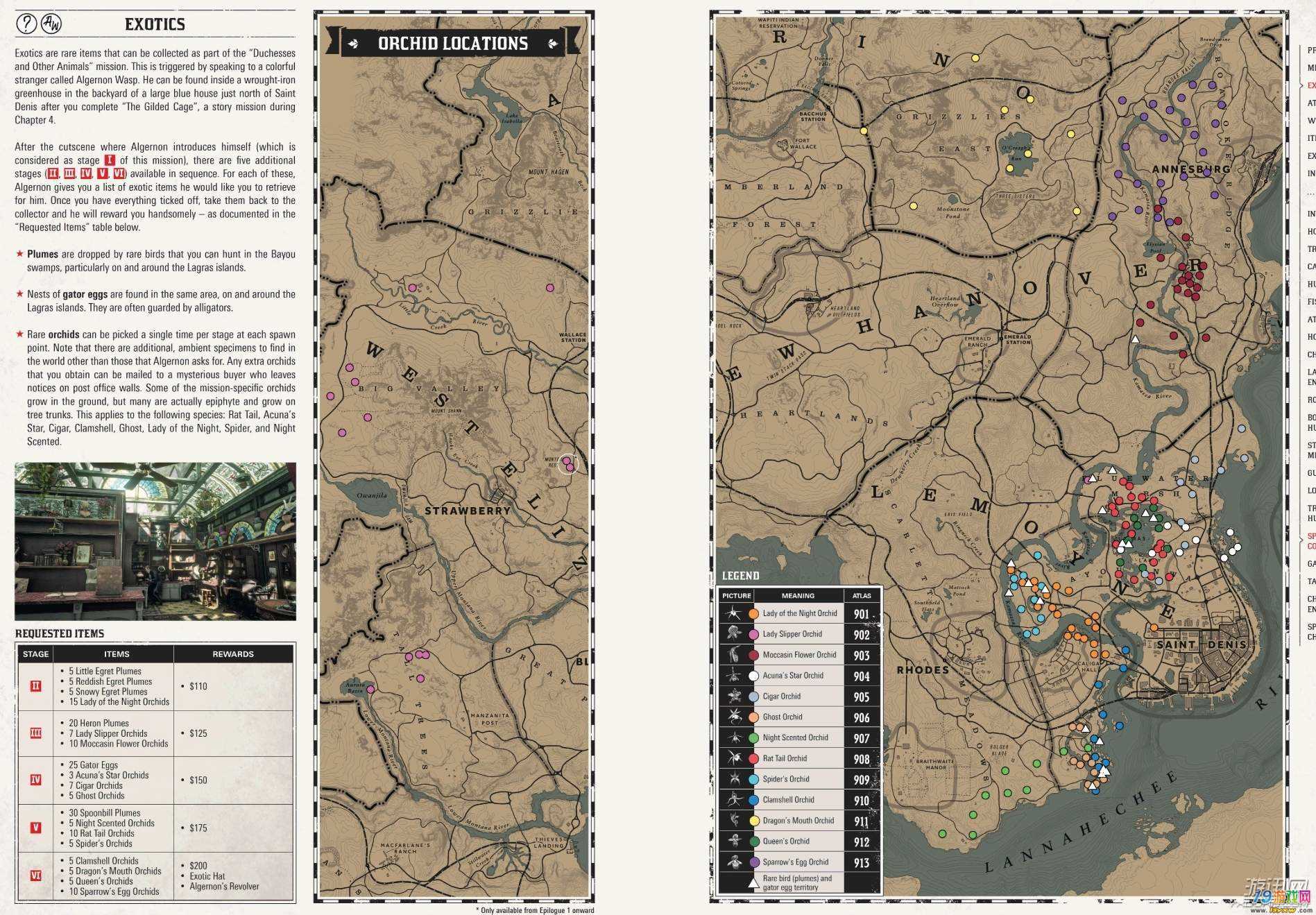Open the greenhouse interior photo

(x=155, y=542)
